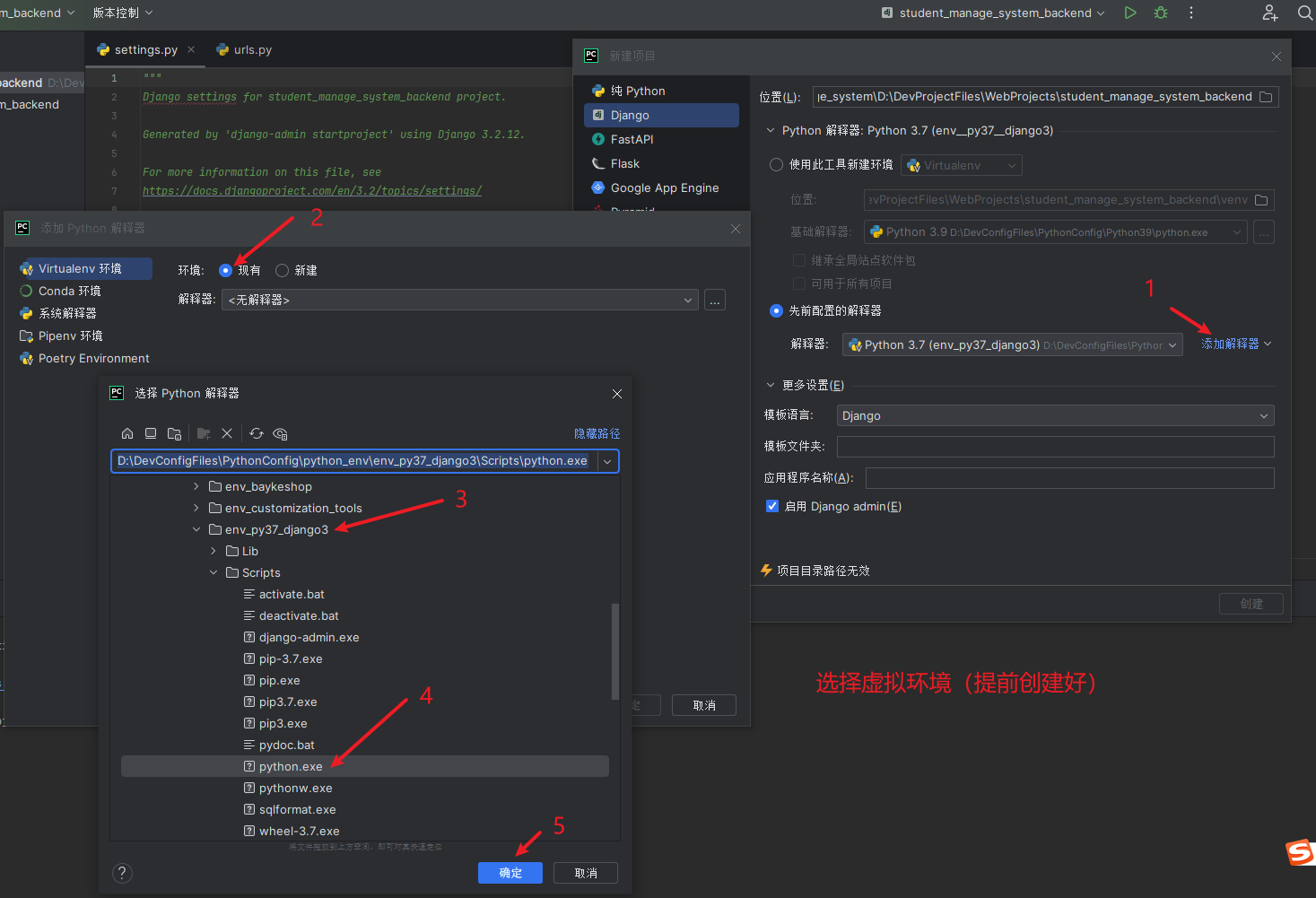
Task: Select Conda 环境 in interpreter list
Action: pos(84,291)
